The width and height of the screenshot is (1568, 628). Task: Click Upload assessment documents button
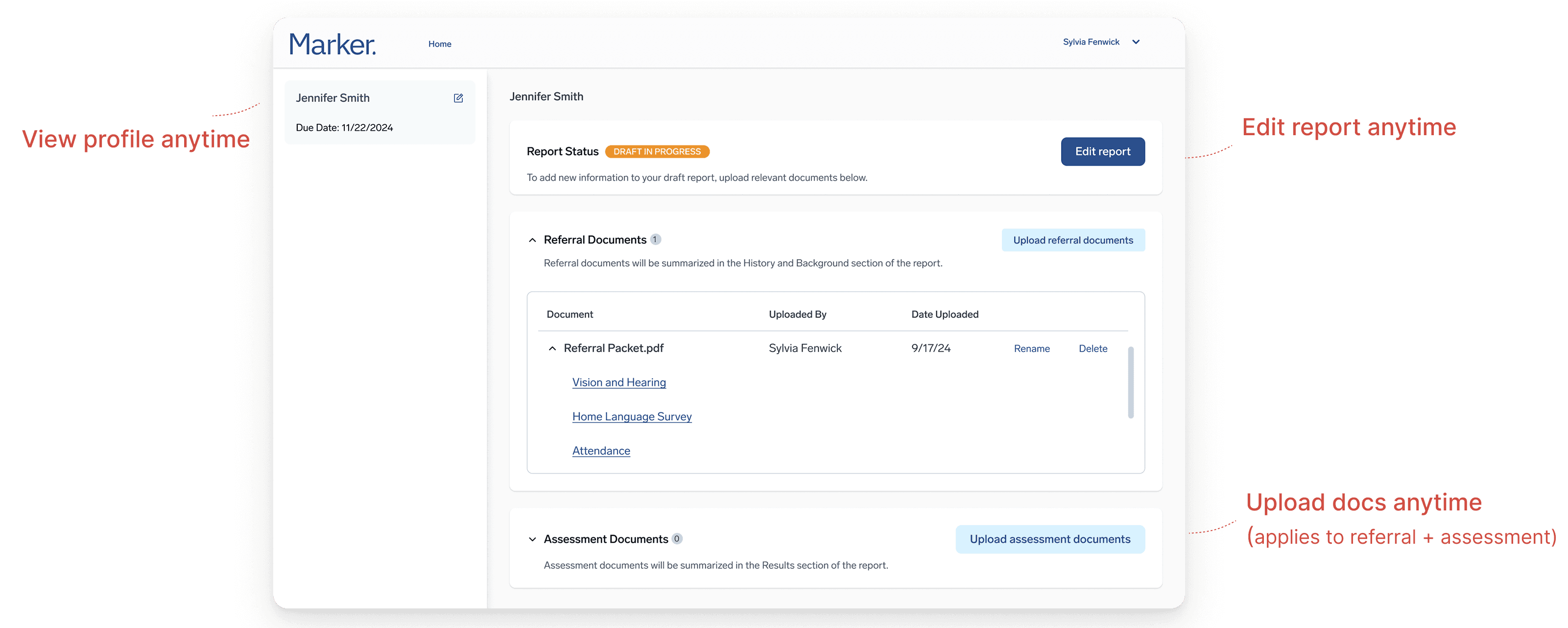click(1049, 539)
